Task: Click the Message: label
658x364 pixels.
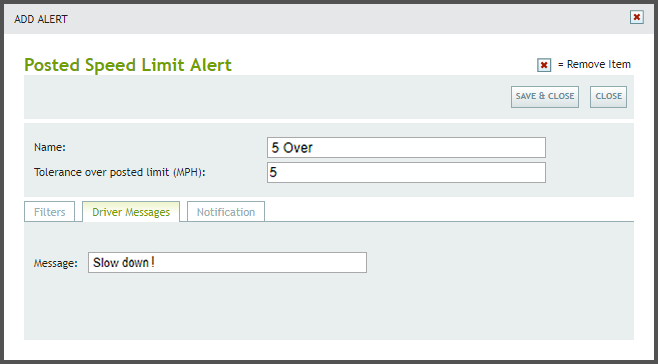Action: 56,263
